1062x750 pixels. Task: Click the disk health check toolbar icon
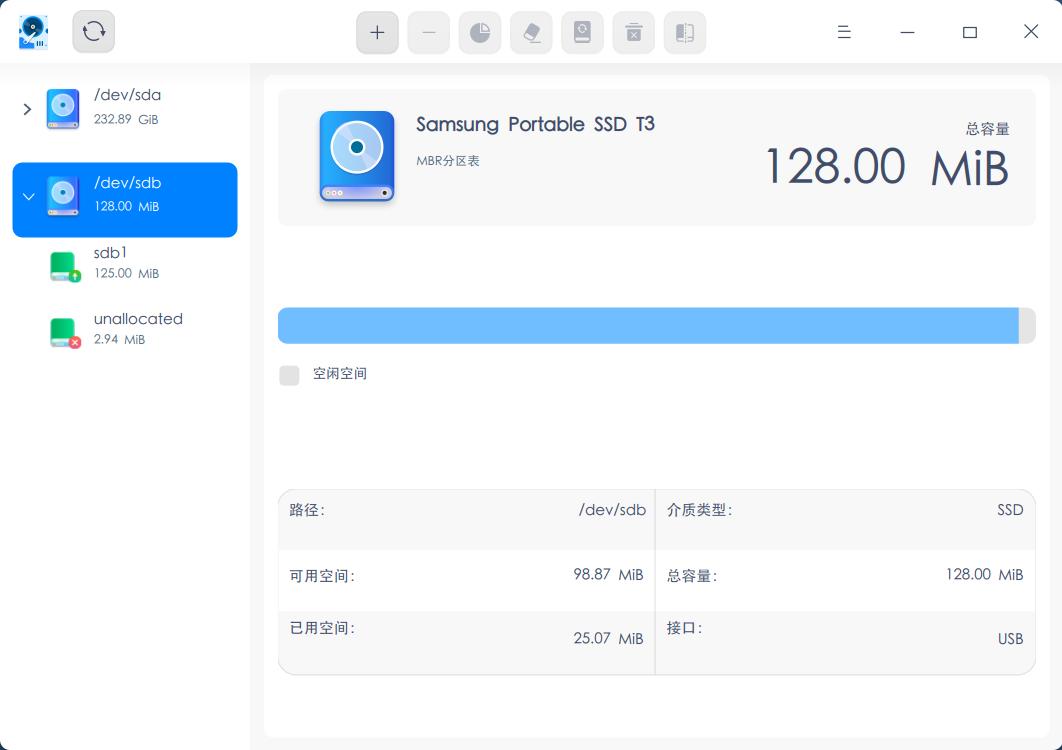pyautogui.click(x=583, y=31)
